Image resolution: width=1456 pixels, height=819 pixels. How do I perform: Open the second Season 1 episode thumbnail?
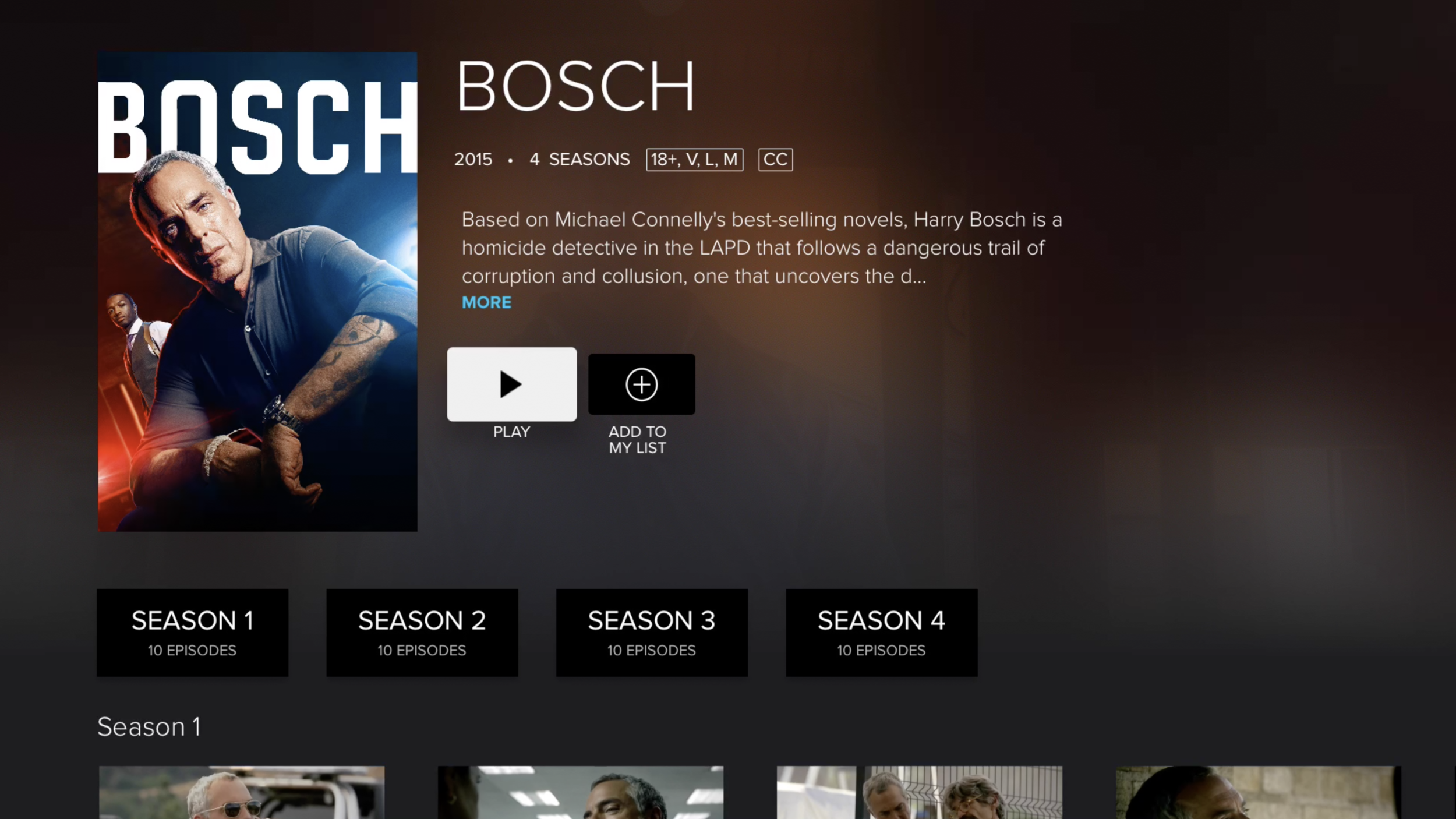pos(581,793)
